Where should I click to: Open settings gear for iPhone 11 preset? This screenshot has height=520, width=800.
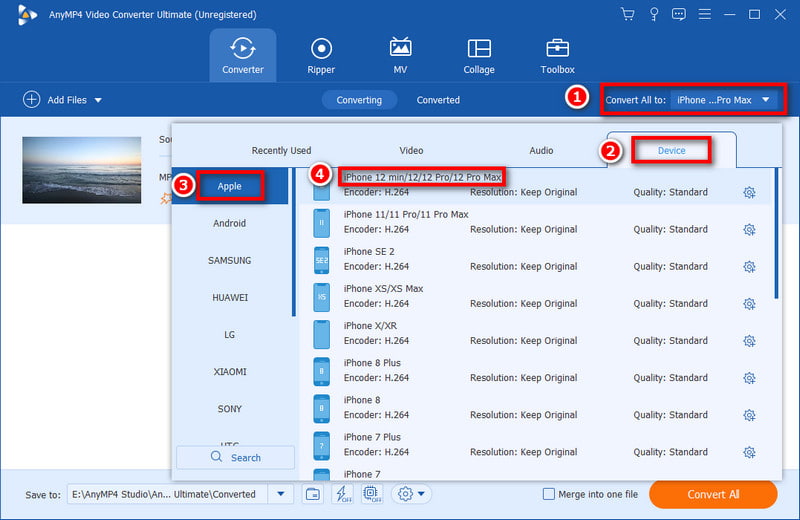[749, 230]
